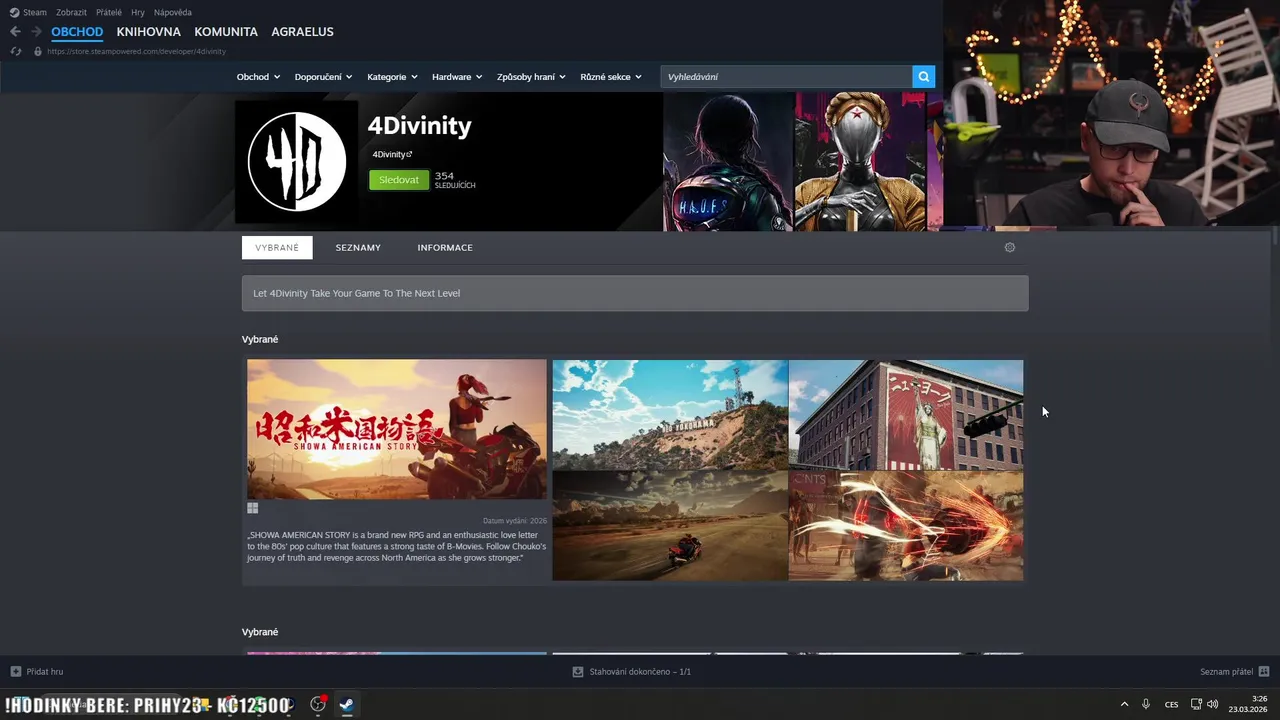Open the Přátelé menu
The width and height of the screenshot is (1280, 720).
click(x=109, y=12)
